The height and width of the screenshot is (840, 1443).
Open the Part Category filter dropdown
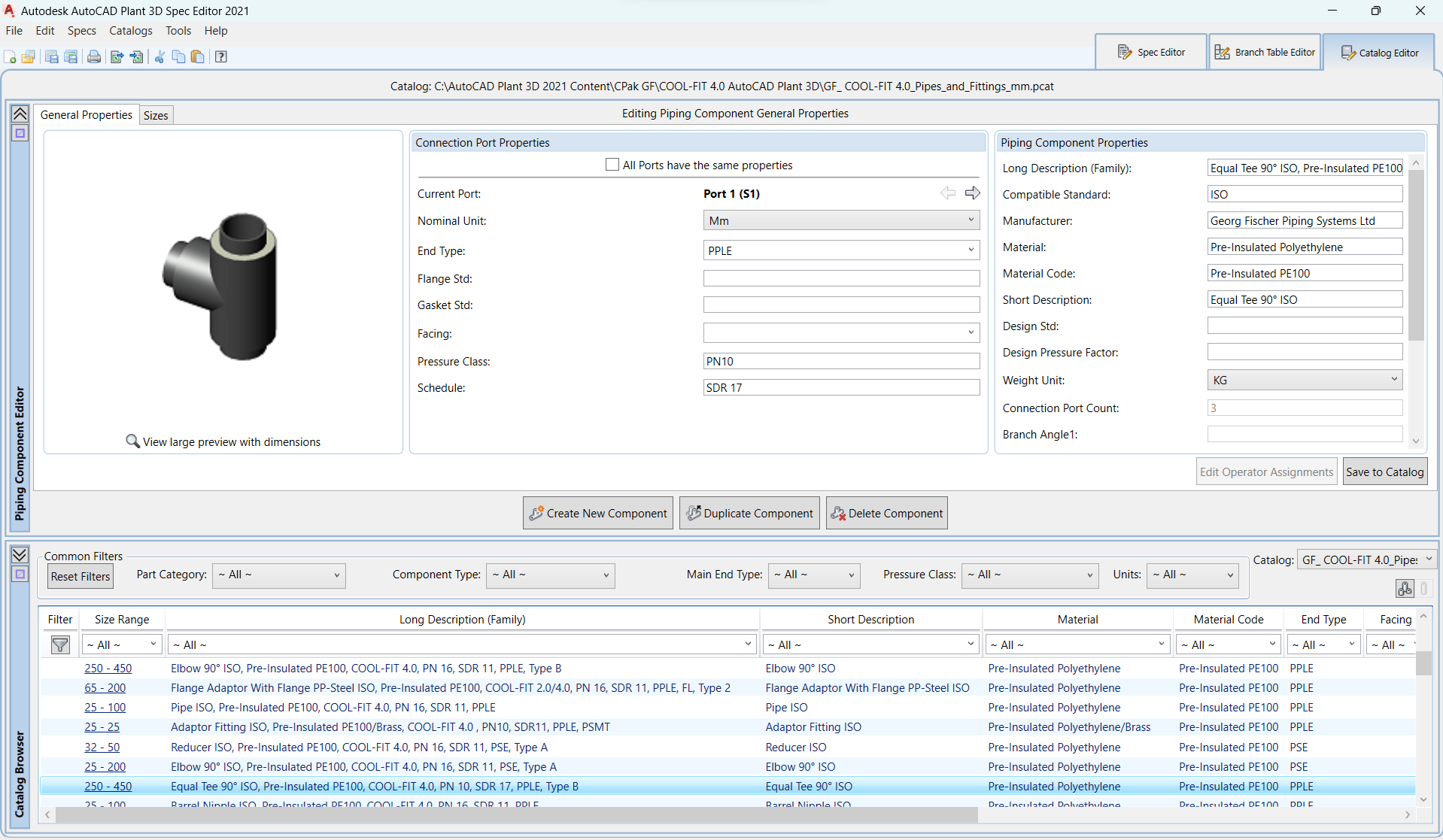click(278, 575)
